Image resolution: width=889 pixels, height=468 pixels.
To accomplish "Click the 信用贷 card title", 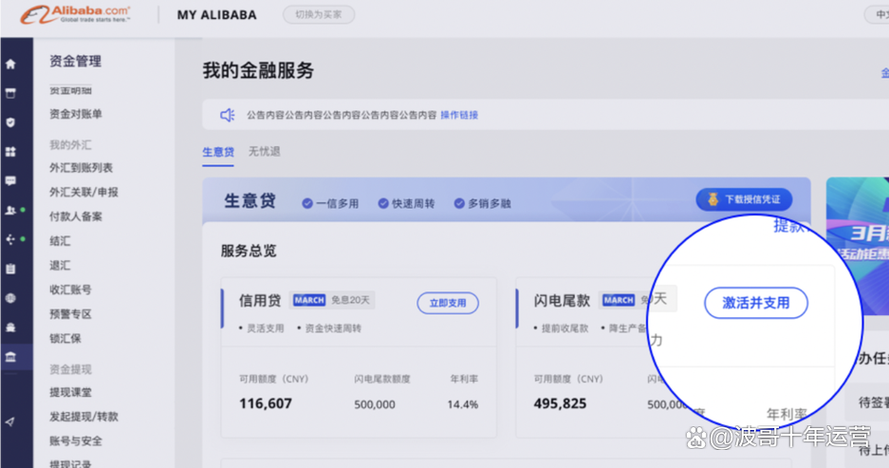I will 260,301.
